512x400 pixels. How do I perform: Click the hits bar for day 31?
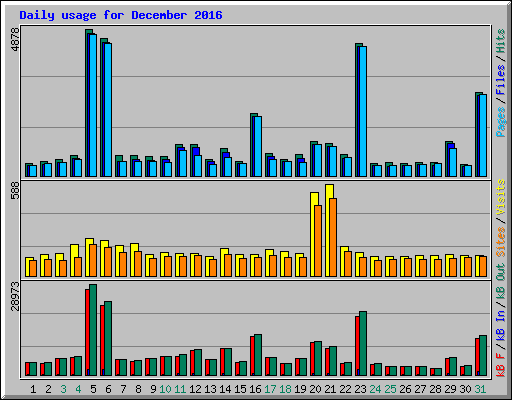pos(477,134)
